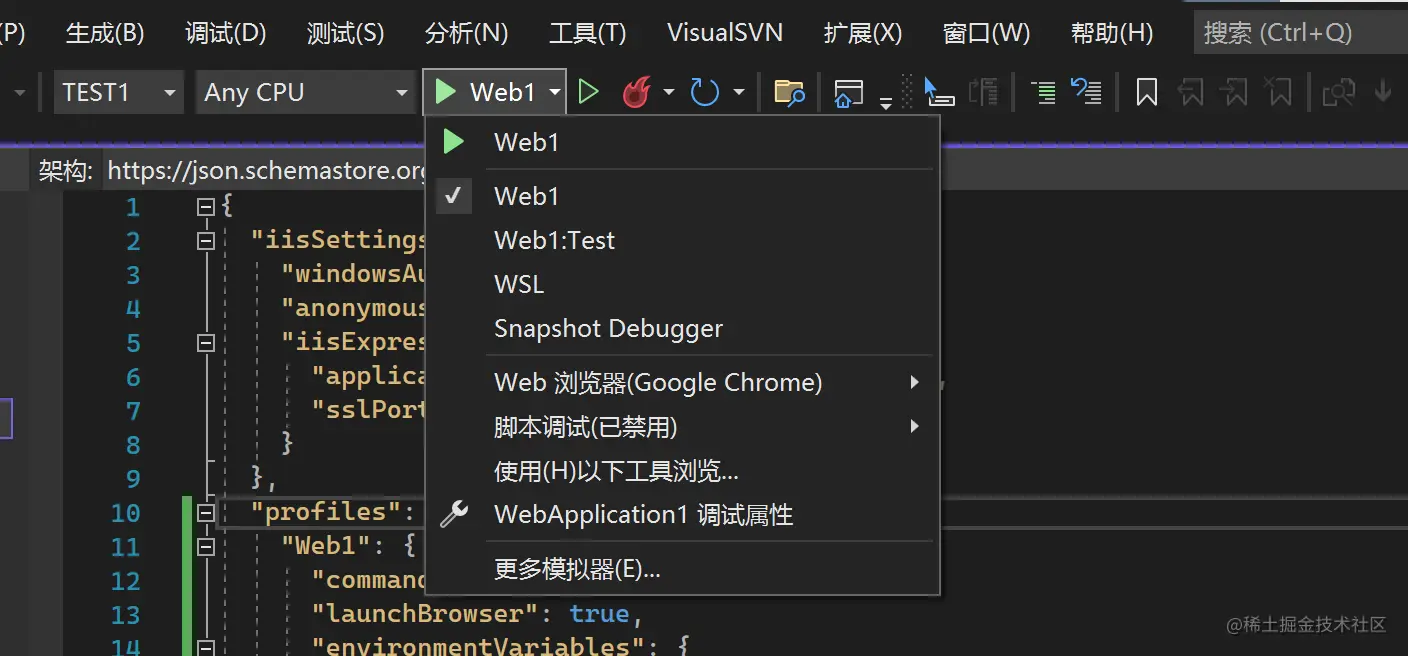Viewport: 1408px width, 656px height.
Task: Select 脚本调试(已禁用) menu item
Action: 683,426
